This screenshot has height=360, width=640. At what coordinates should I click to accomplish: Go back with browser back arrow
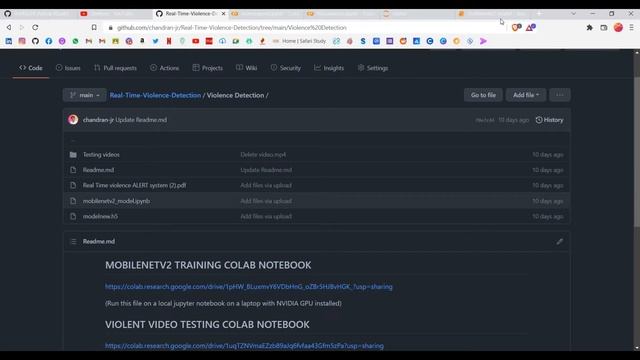point(9,27)
